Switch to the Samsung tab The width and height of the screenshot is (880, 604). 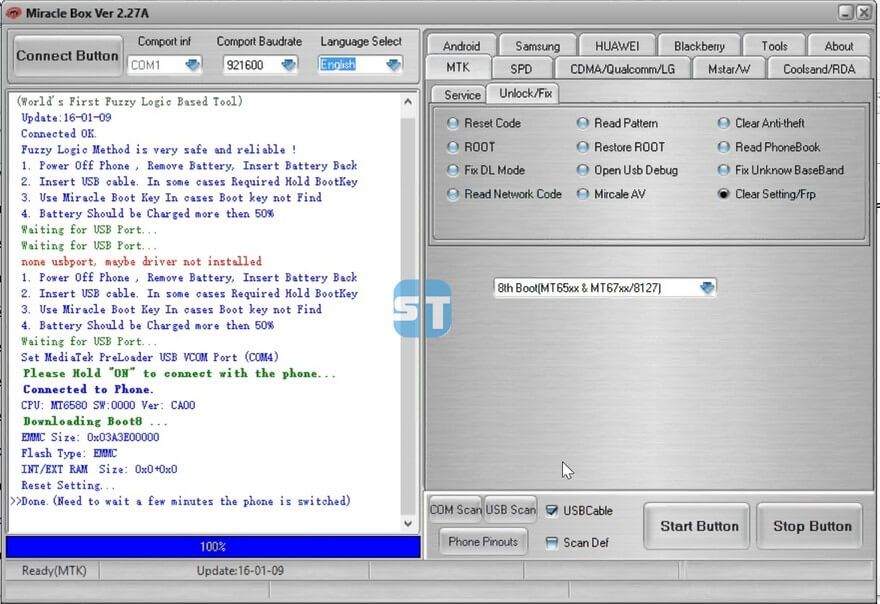click(x=537, y=46)
